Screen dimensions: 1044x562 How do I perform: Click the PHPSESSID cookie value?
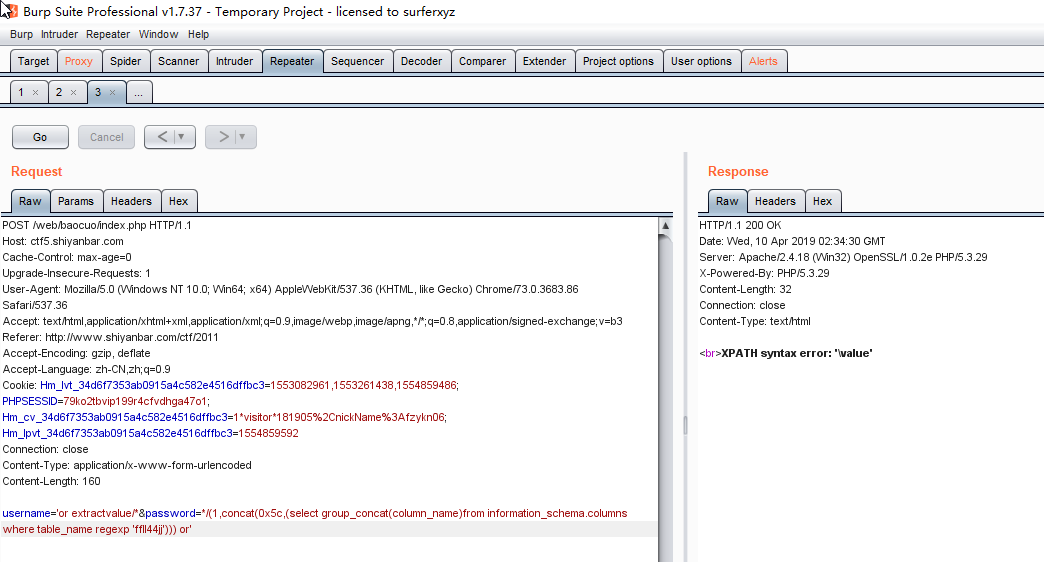click(x=135, y=401)
